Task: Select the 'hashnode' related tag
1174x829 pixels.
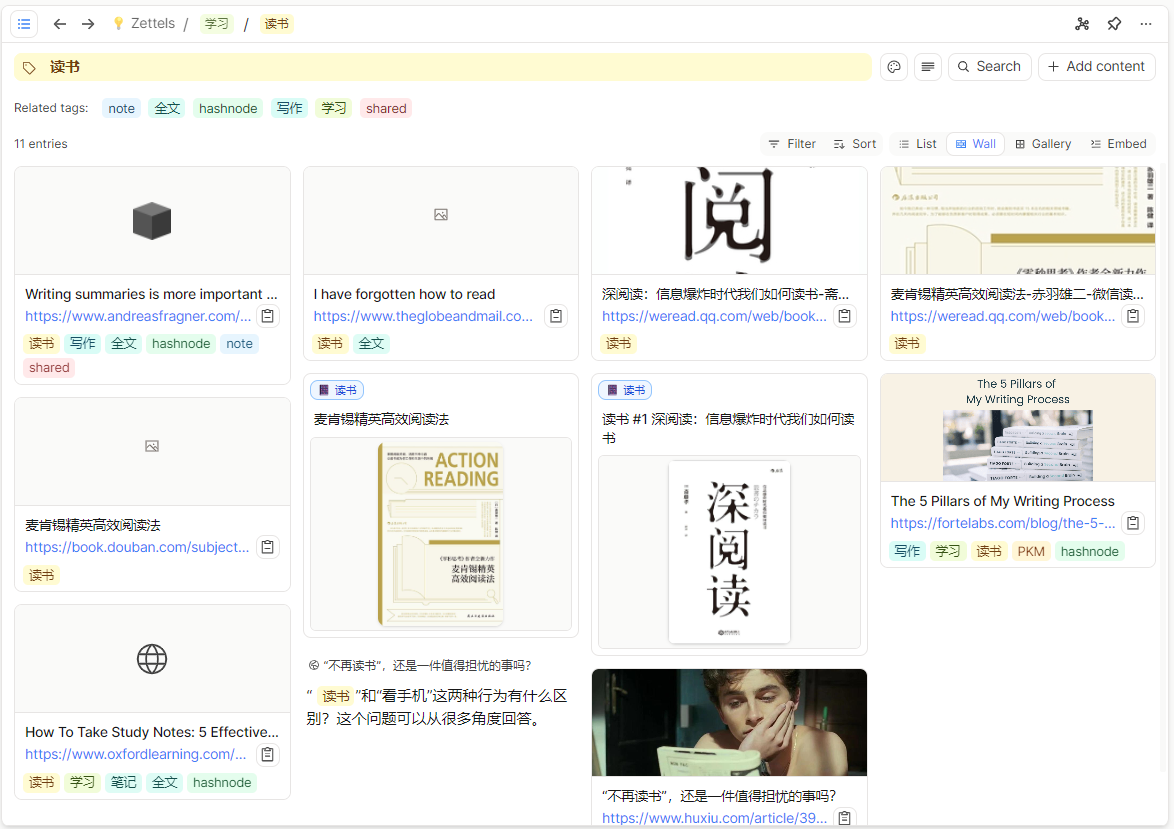Action: (228, 108)
